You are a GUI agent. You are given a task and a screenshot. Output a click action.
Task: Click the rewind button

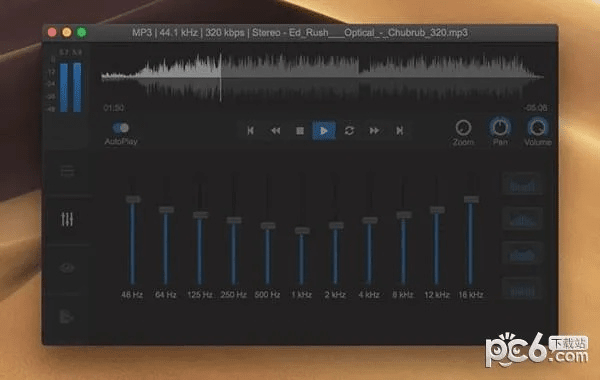(x=276, y=131)
